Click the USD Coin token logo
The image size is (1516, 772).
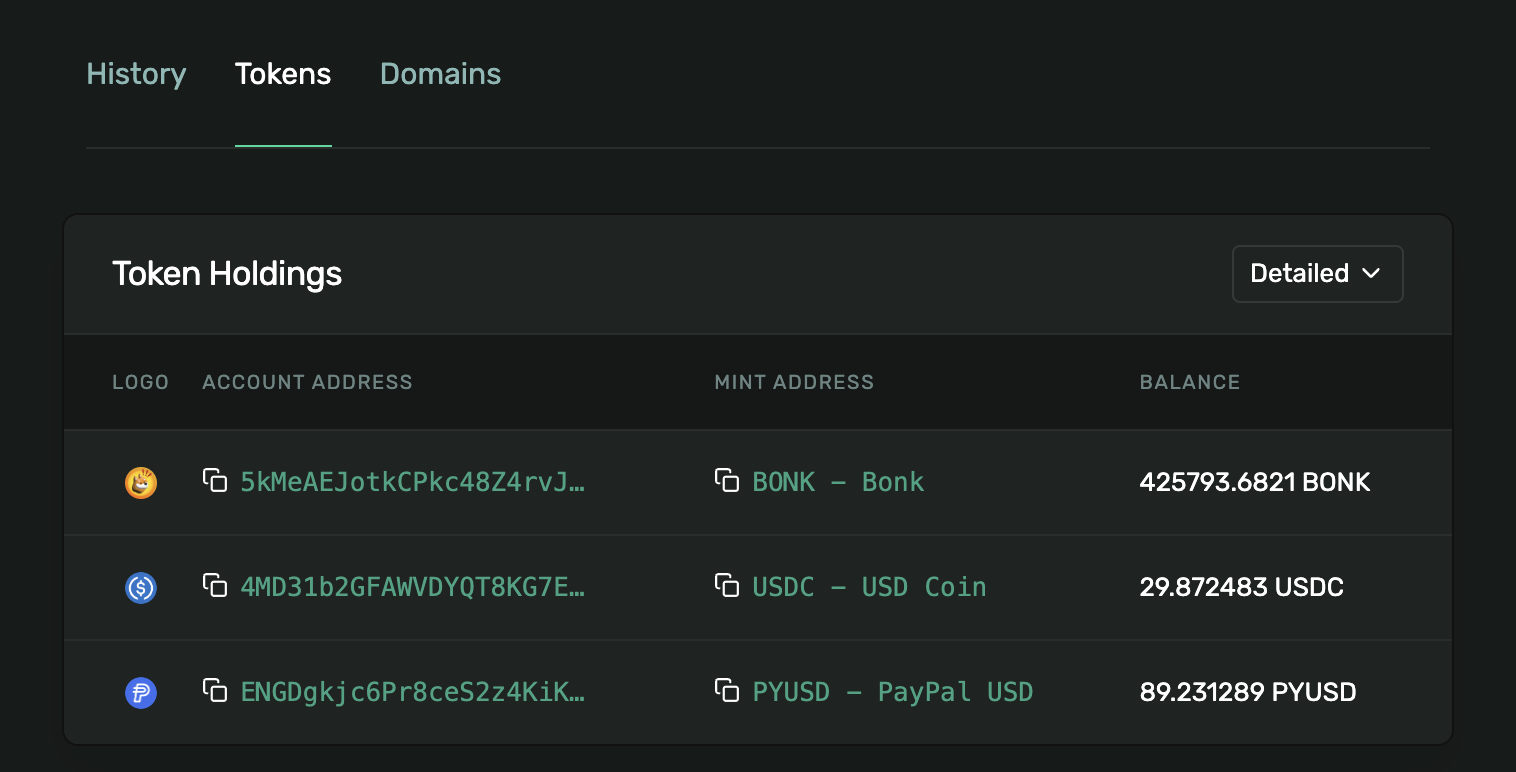pyautogui.click(x=140, y=587)
